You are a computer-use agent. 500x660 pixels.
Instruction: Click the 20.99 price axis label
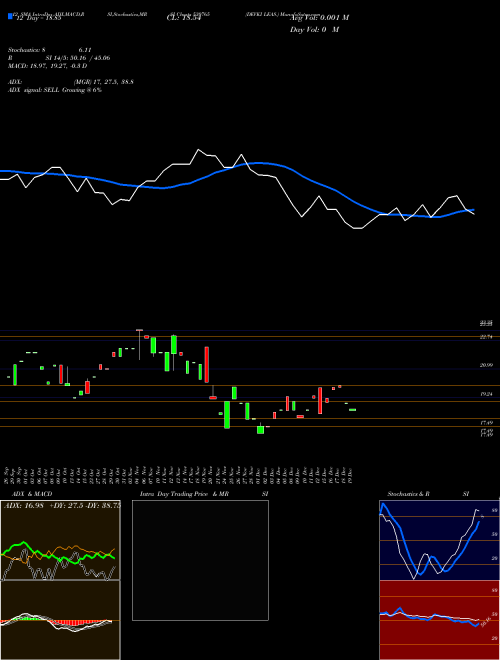point(486,365)
